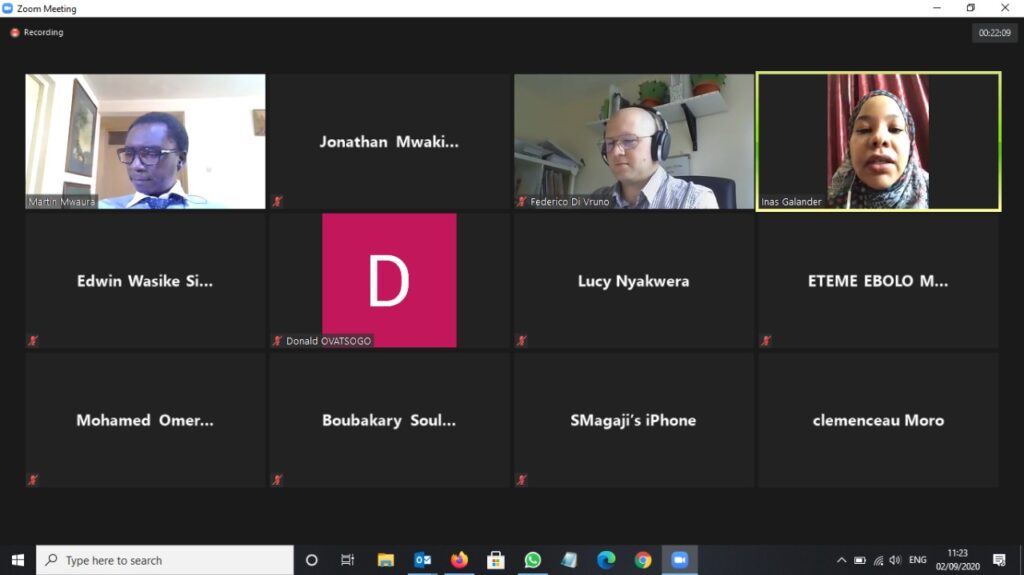Select Federico Di Vruno's video tile

tap(633, 141)
